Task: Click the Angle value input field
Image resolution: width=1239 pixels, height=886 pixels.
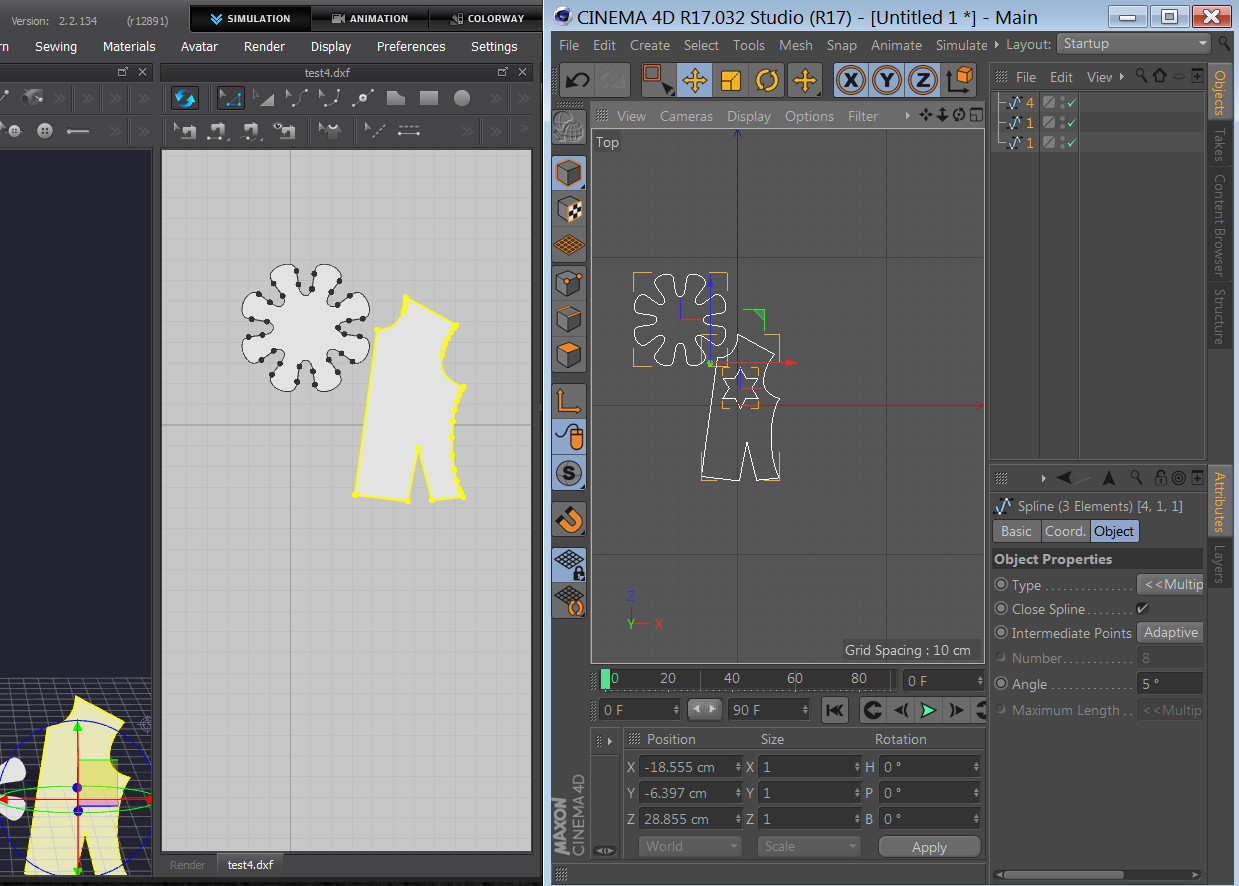Action: 1169,684
